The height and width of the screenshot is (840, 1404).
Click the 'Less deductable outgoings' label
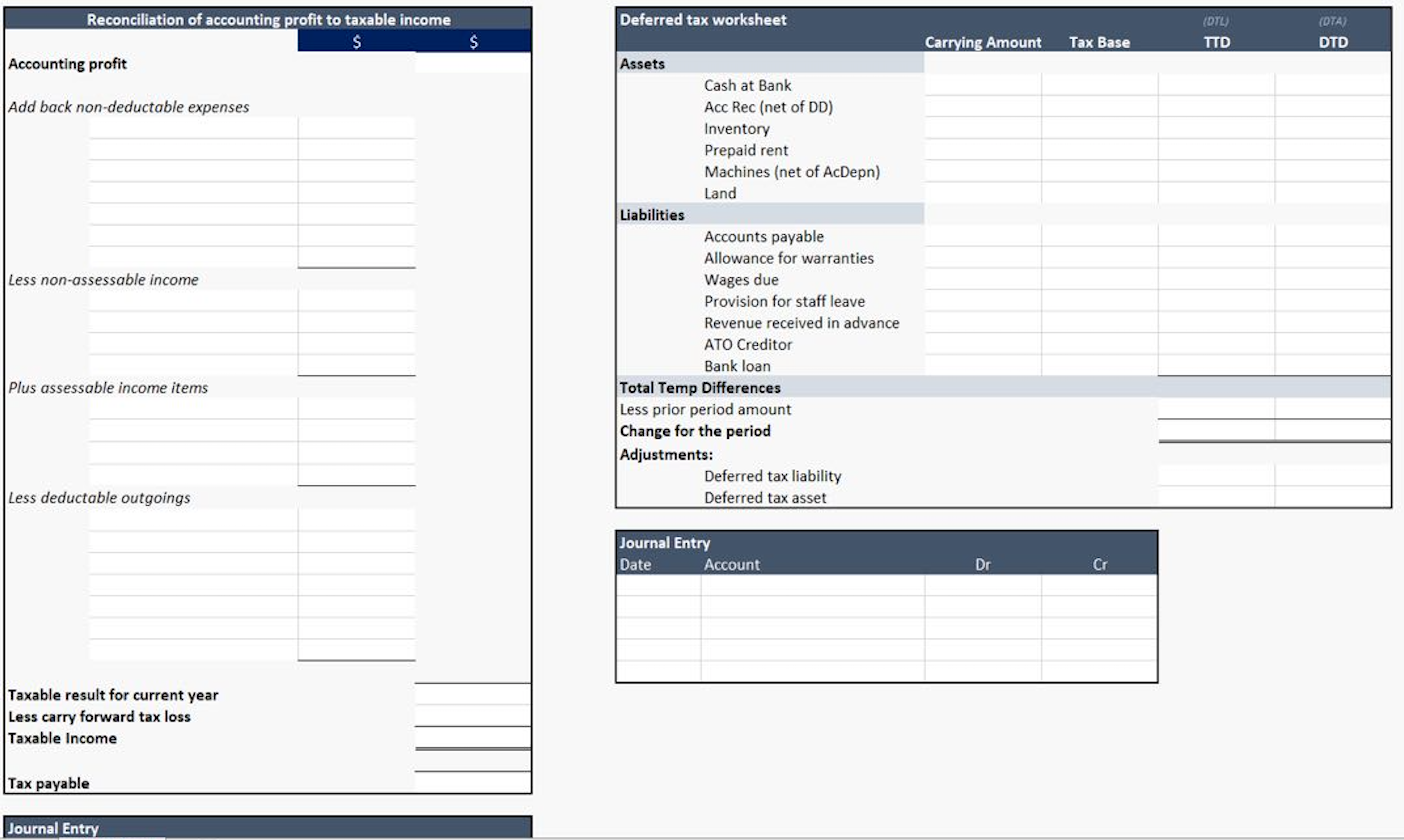[99, 498]
